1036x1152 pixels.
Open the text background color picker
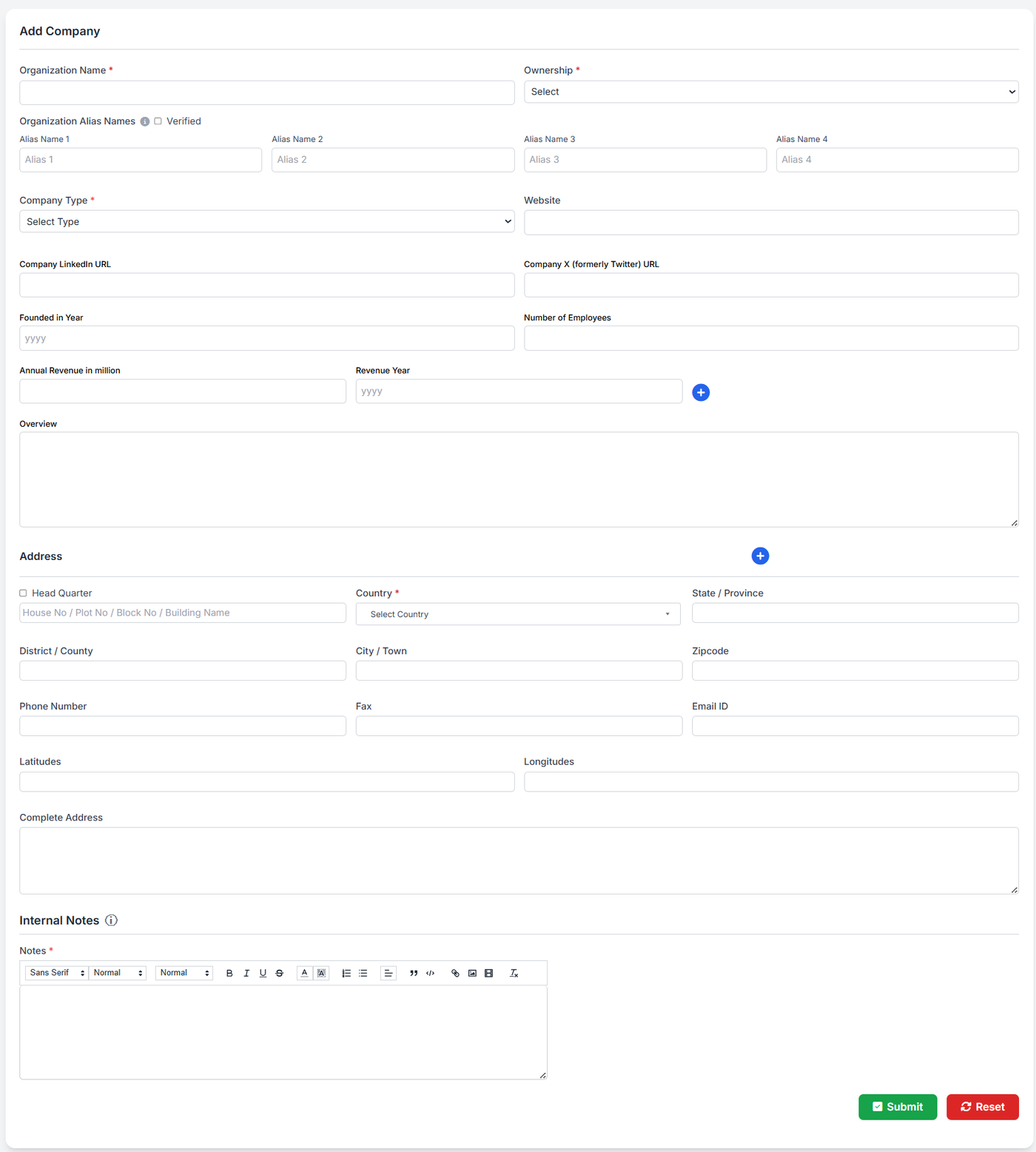(x=321, y=973)
